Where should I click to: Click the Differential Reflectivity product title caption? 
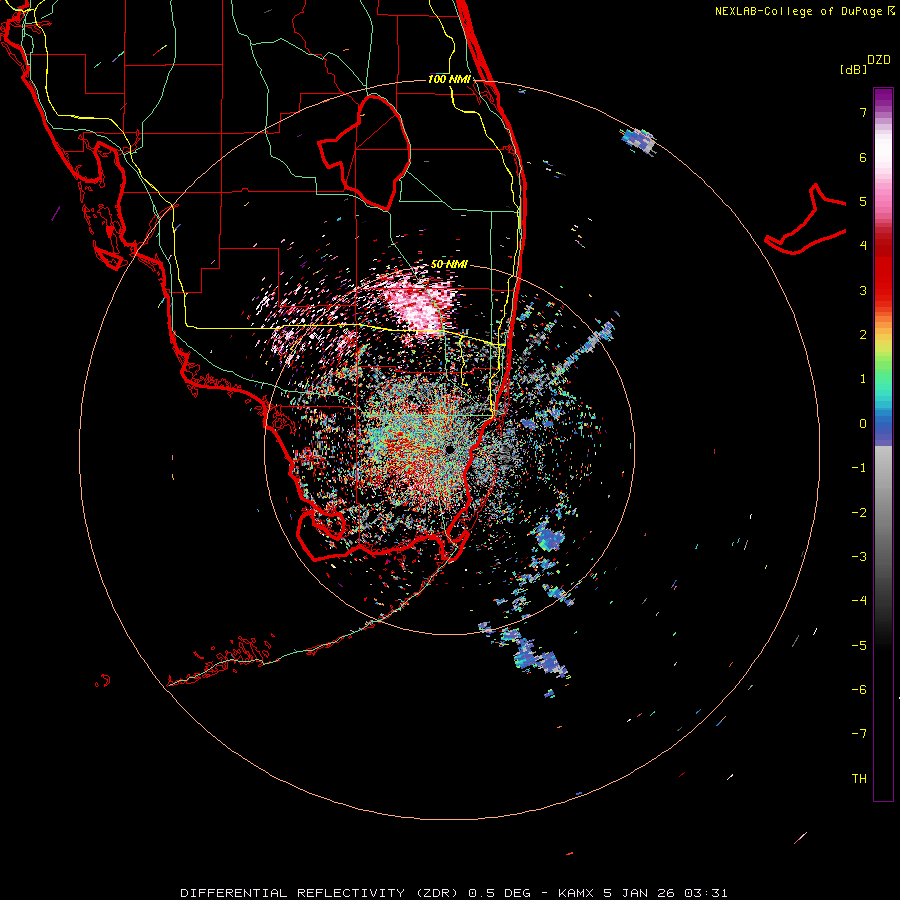[454, 893]
